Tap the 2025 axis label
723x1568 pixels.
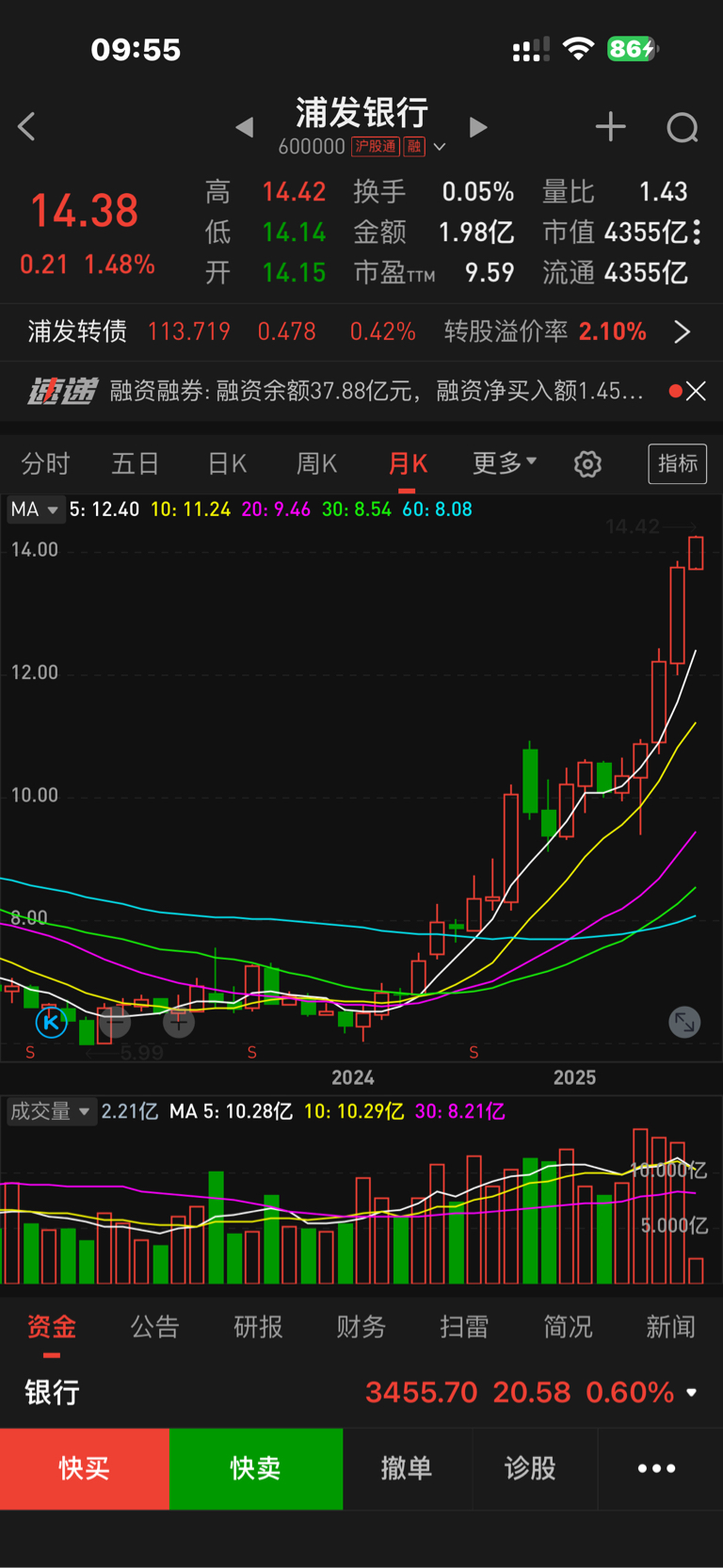click(574, 1077)
